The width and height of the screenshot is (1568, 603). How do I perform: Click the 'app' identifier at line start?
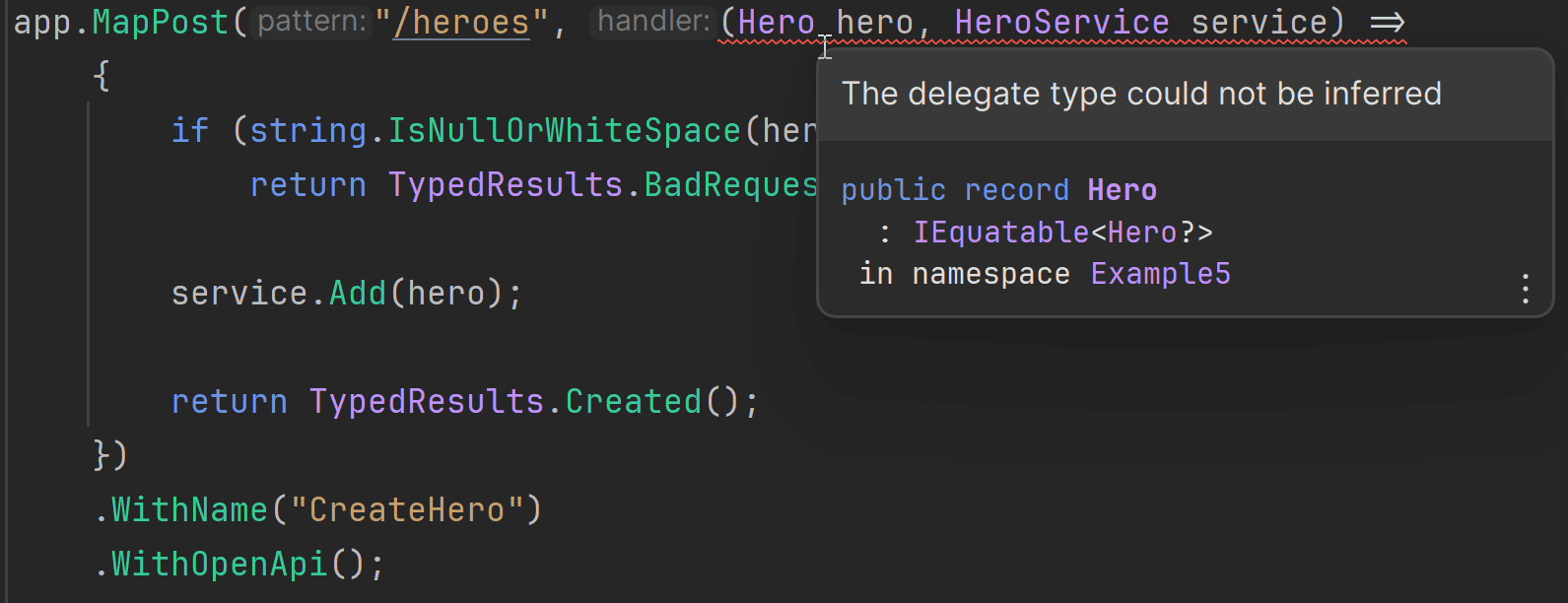(x=42, y=23)
